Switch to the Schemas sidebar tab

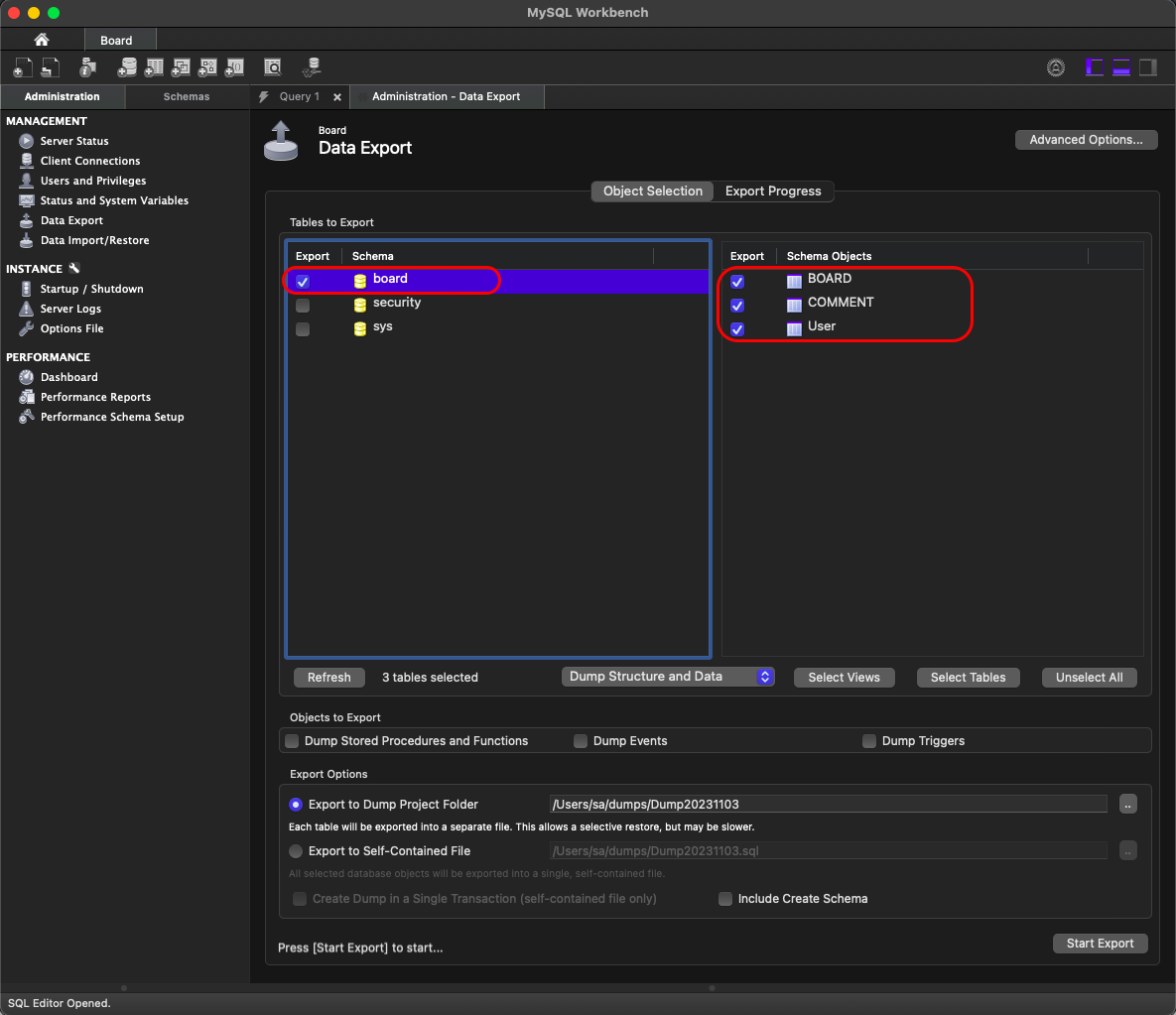point(187,96)
